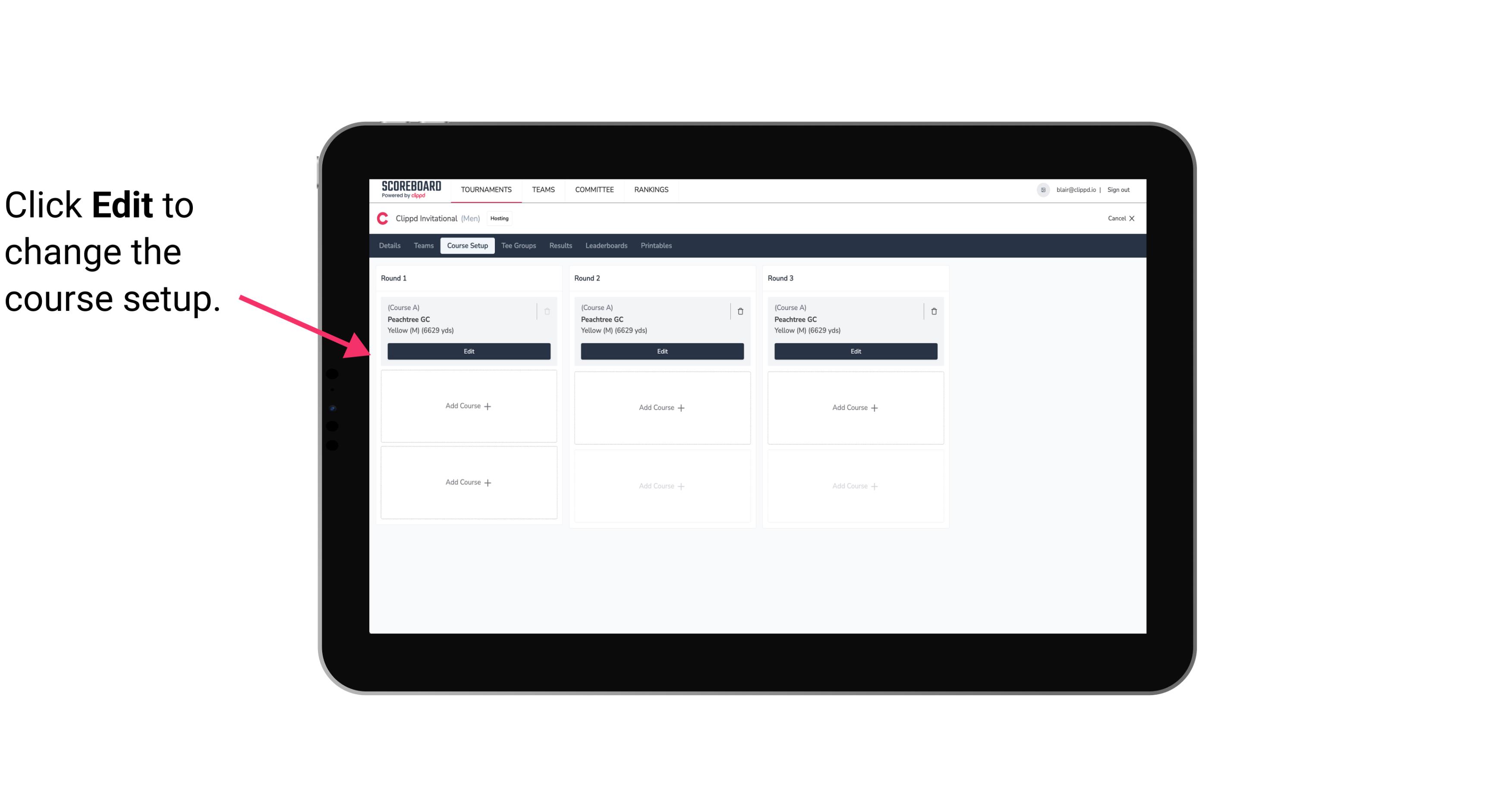Navigate to Results tab
The width and height of the screenshot is (1510, 812).
tap(561, 245)
